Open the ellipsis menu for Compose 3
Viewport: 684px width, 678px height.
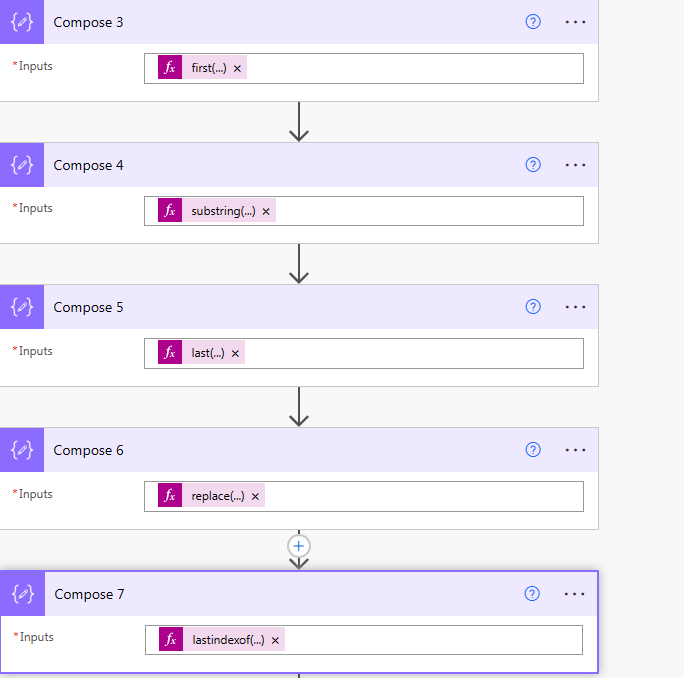click(x=575, y=22)
